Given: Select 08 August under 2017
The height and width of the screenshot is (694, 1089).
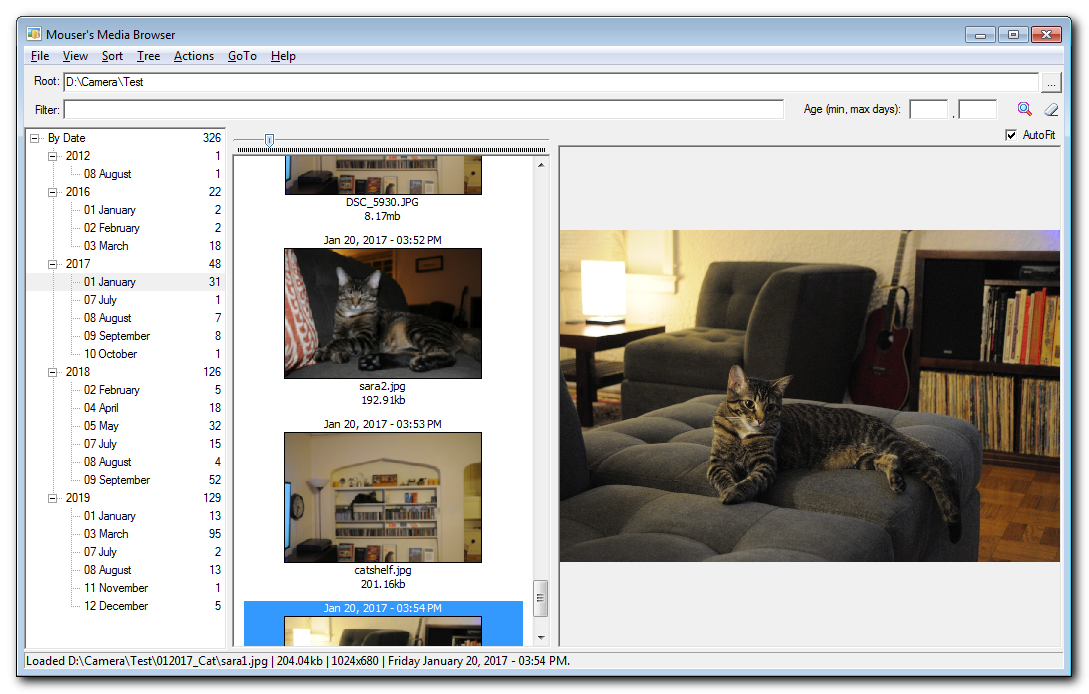Looking at the screenshot, I should click(x=108, y=318).
